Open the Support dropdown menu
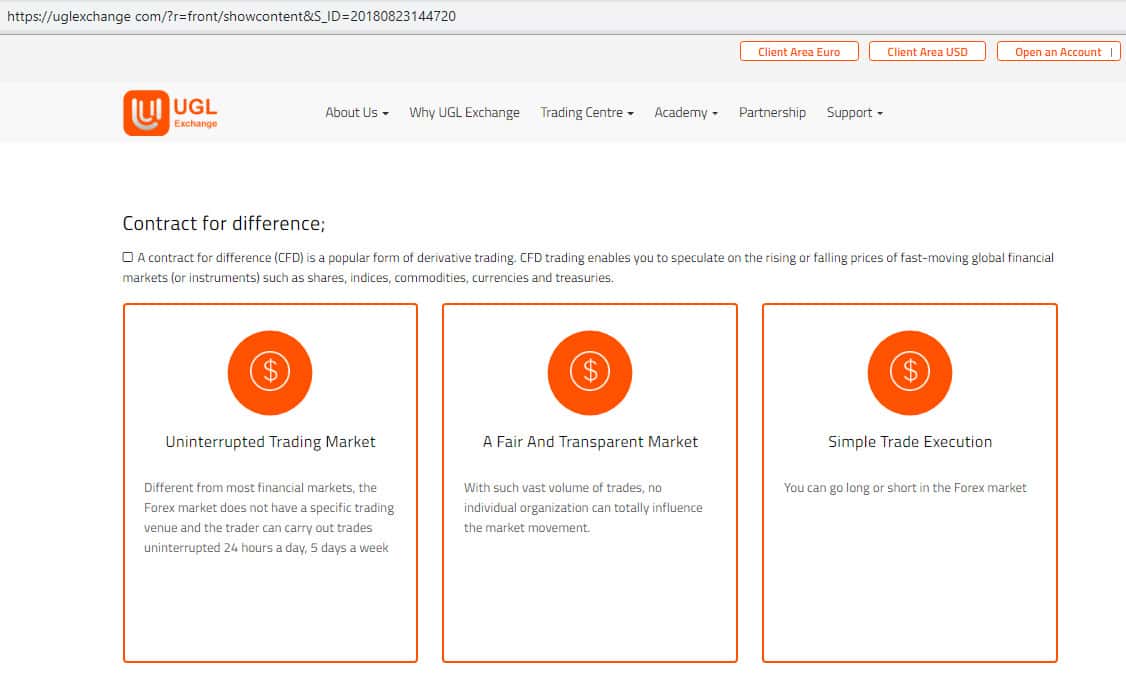This screenshot has height=692, width=1126. click(854, 113)
